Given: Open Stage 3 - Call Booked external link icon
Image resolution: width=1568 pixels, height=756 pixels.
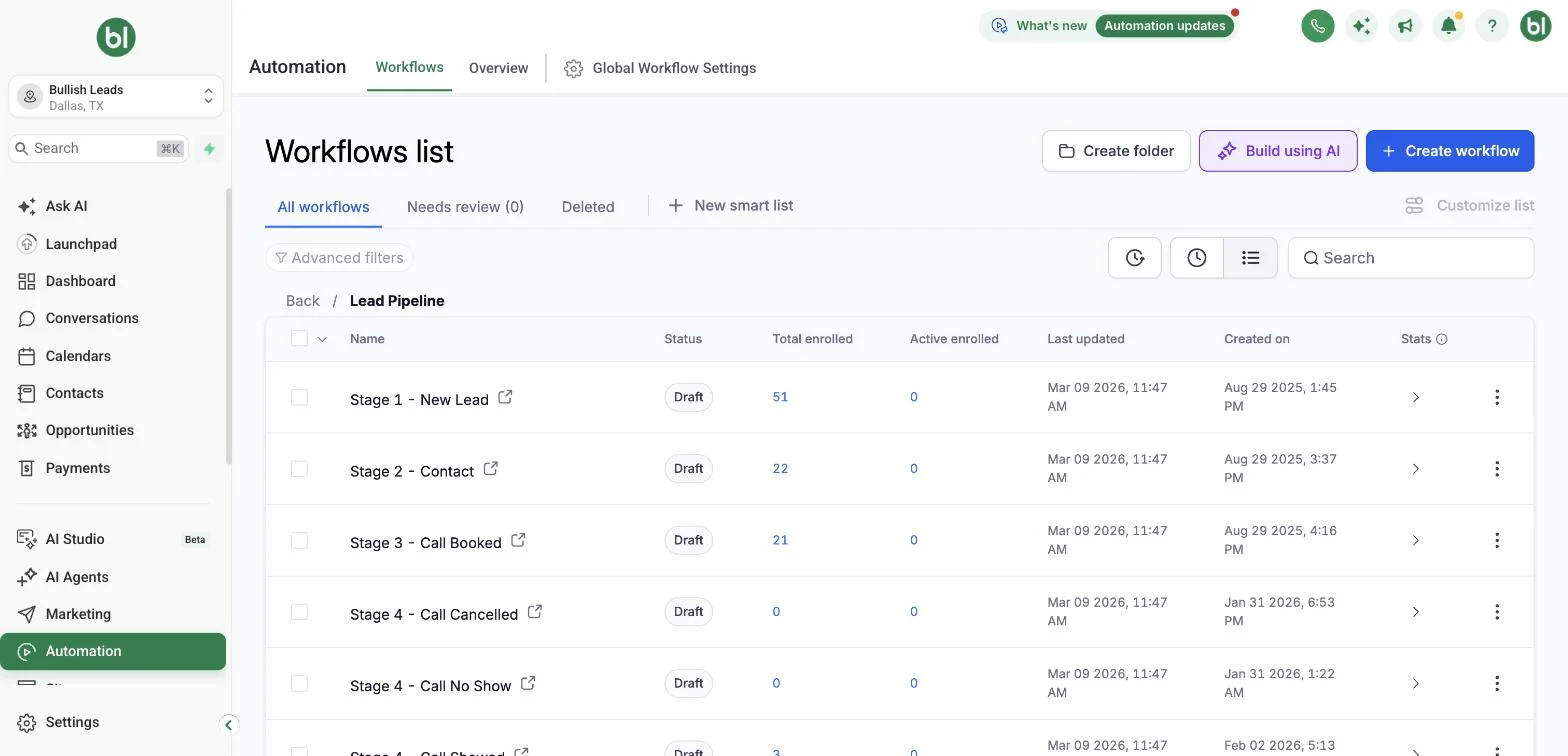Looking at the screenshot, I should (518, 540).
